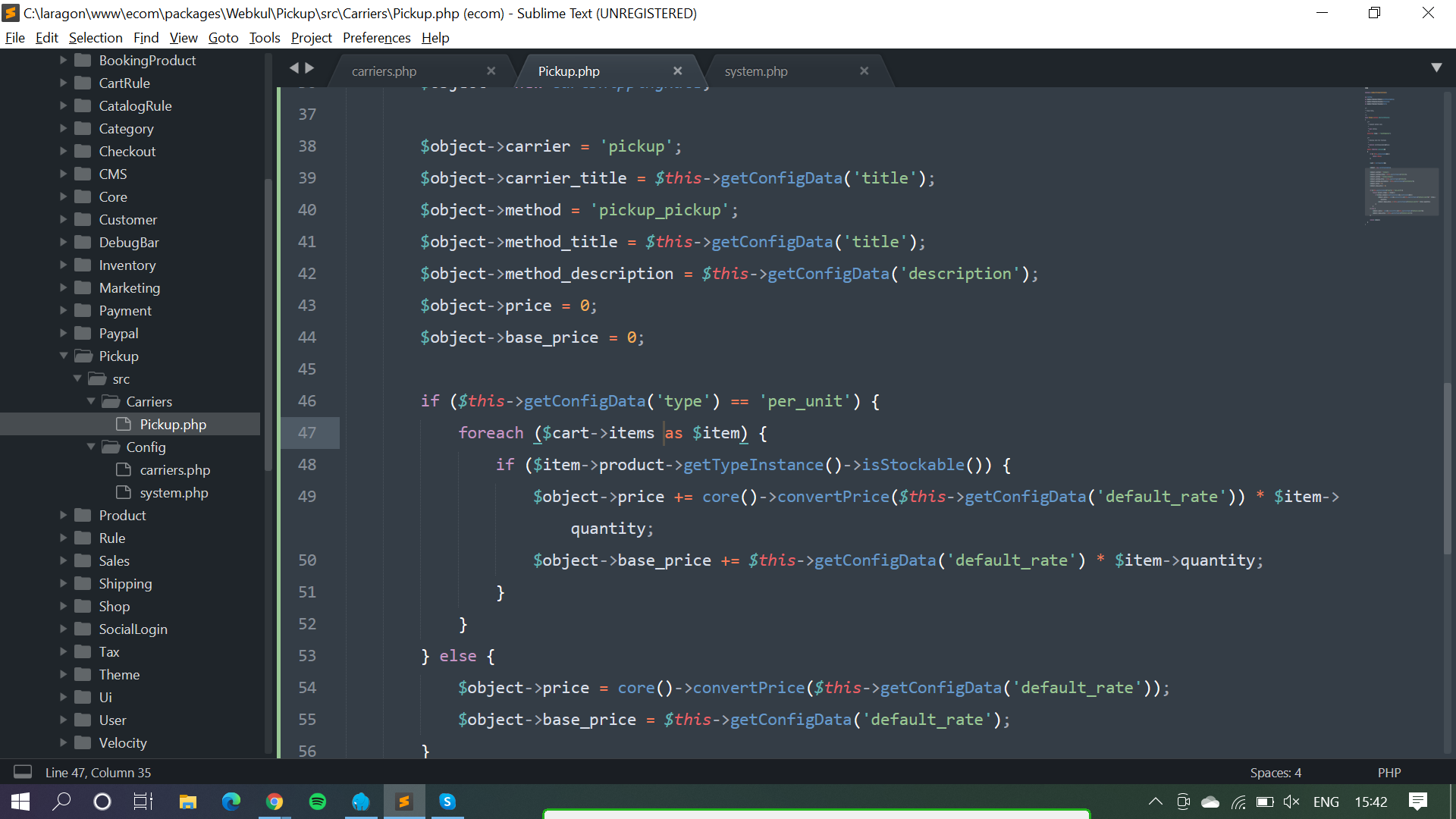This screenshot has width=1456, height=819.
Task: Toggle the sidebar panel switcher icon
Action: coord(23,772)
